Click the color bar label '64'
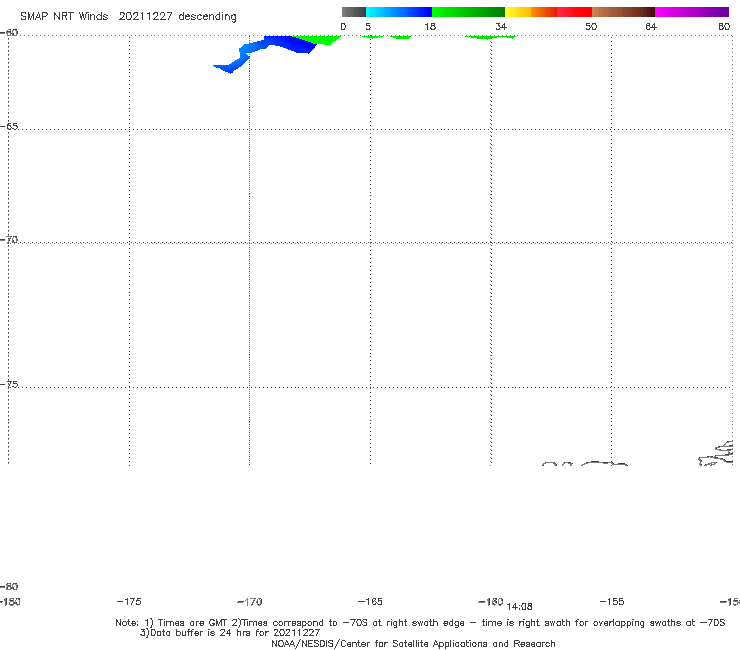Screen dimensions: 740x650 651,27
